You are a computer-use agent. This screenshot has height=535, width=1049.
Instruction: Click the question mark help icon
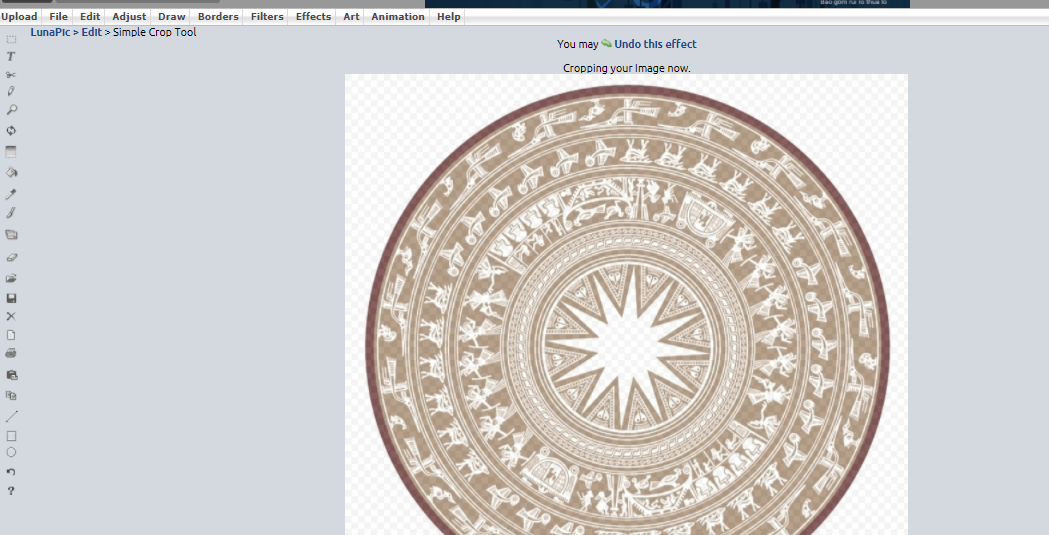tap(11, 491)
